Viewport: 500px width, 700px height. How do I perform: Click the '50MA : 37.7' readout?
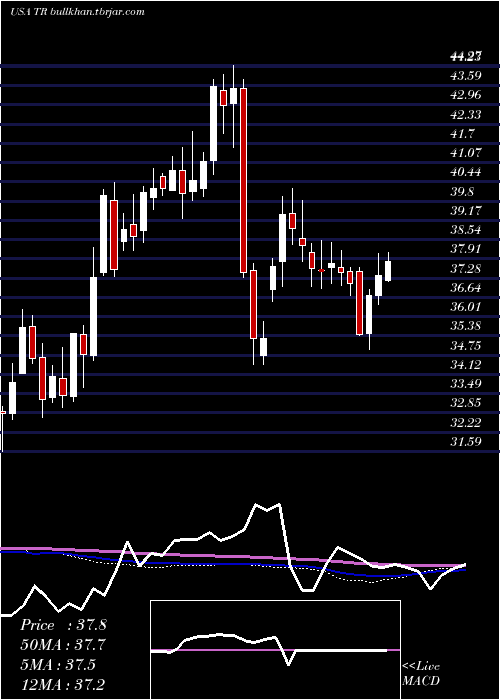click(x=63, y=645)
